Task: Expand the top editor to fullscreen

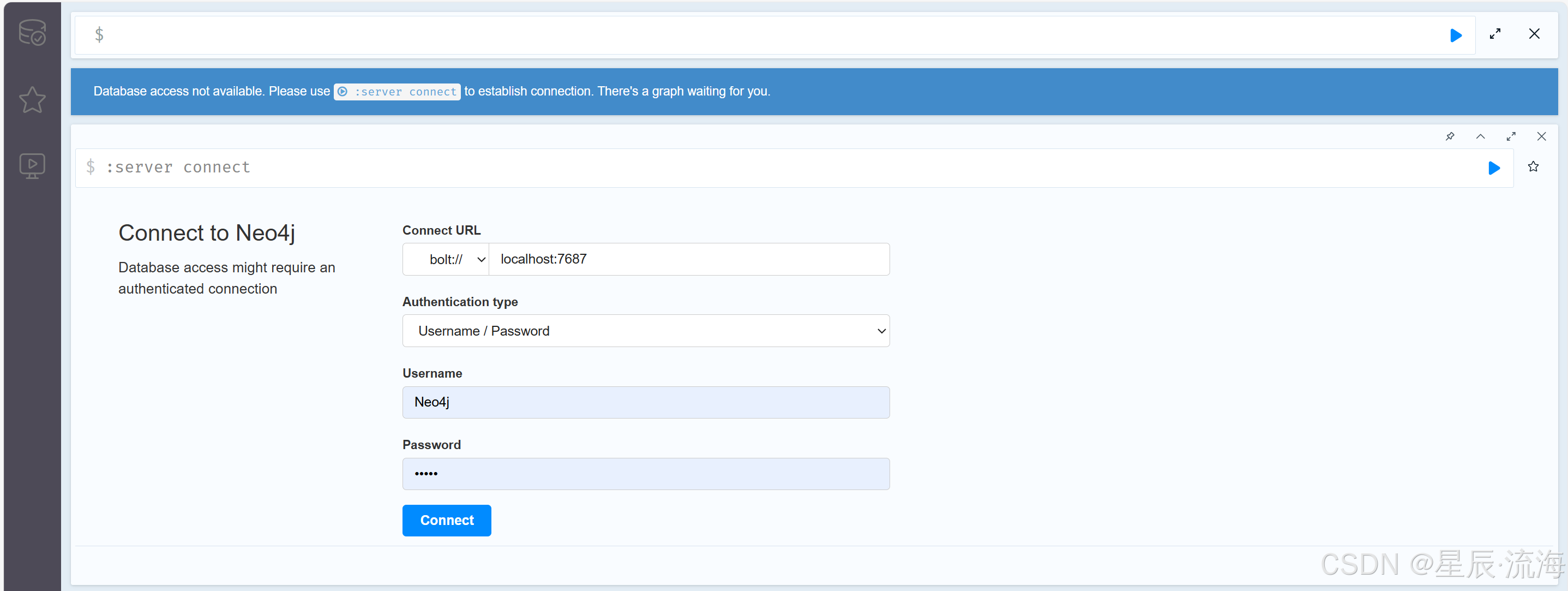Action: 1495,34
